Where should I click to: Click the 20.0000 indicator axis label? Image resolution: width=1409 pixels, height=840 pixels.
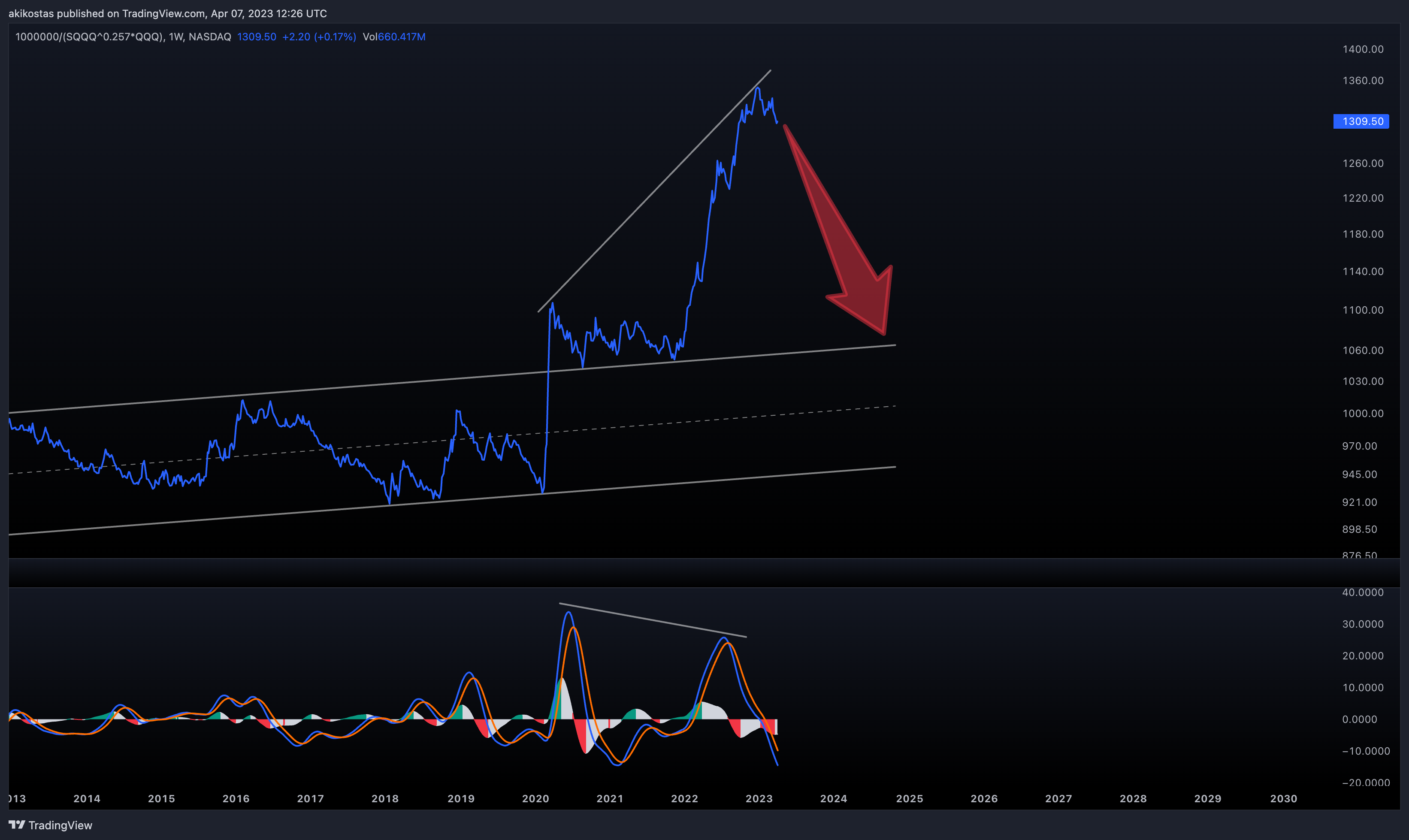tap(1363, 656)
